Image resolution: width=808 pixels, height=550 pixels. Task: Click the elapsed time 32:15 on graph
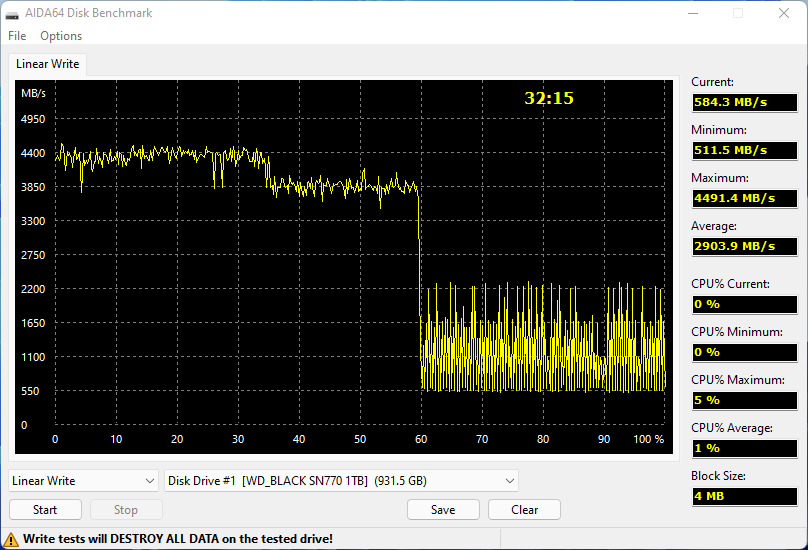pos(549,98)
